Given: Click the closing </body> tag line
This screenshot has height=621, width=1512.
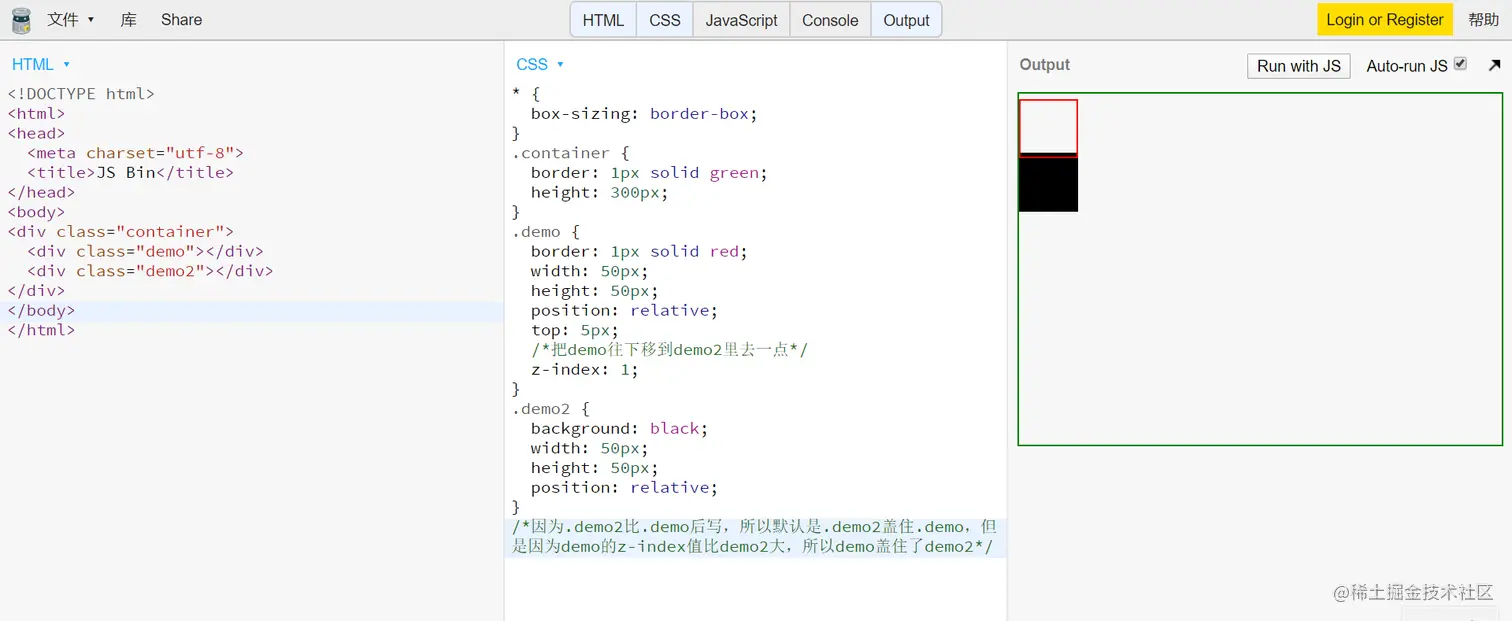Looking at the screenshot, I should coord(41,311).
